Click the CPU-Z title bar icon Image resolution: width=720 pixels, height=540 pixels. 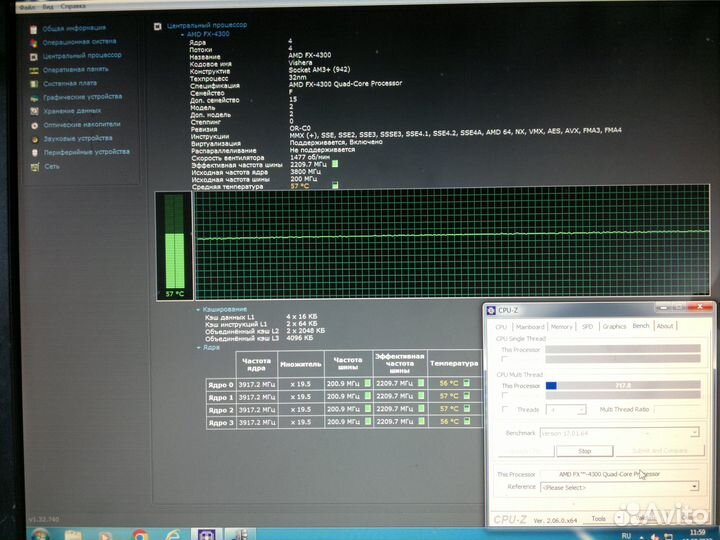point(491,311)
